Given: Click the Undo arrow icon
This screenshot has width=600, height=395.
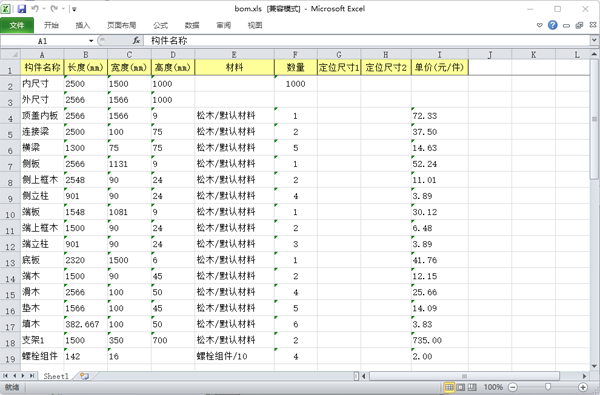Looking at the screenshot, I should (x=35, y=9).
